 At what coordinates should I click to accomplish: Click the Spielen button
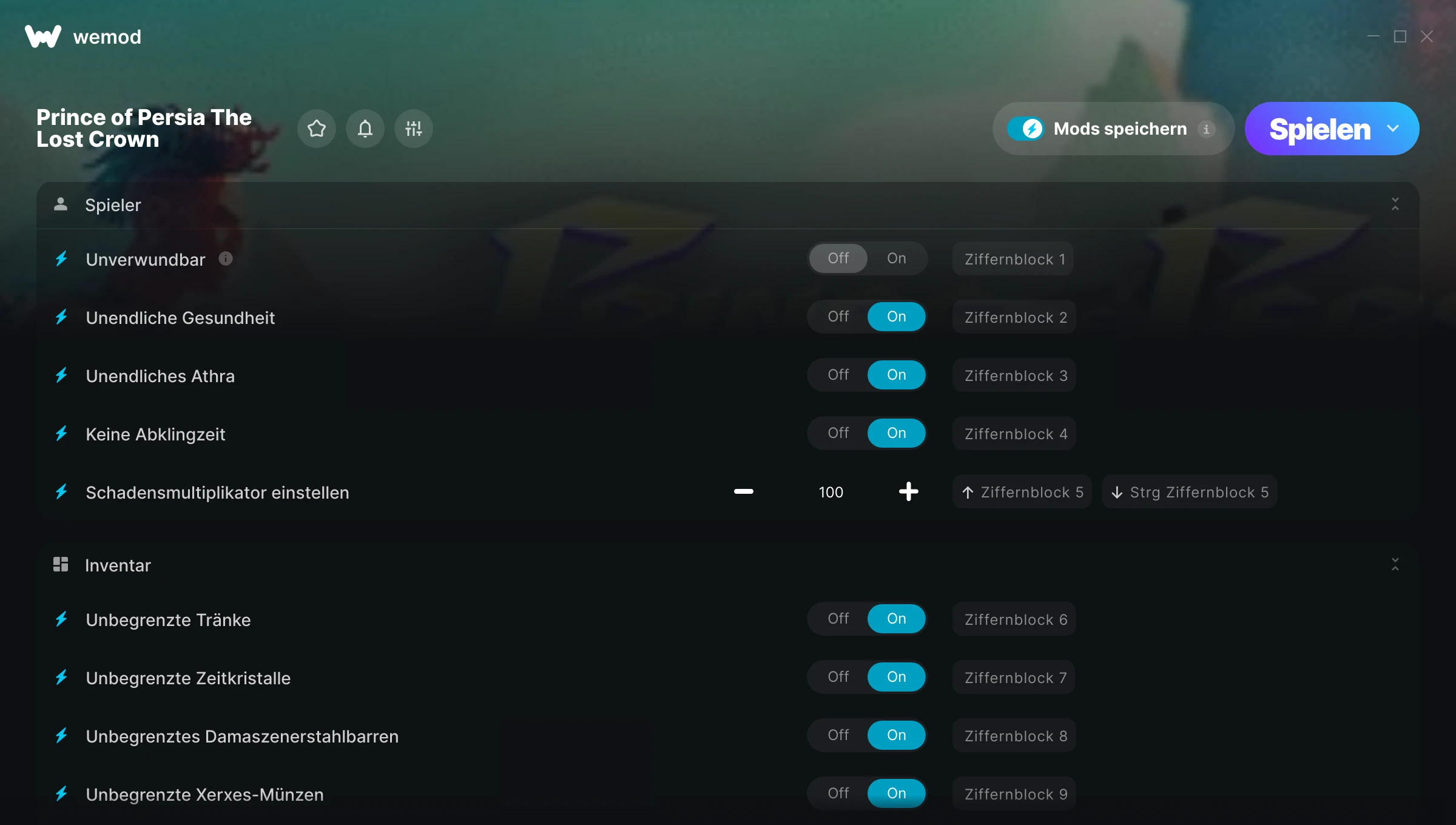pos(1320,129)
